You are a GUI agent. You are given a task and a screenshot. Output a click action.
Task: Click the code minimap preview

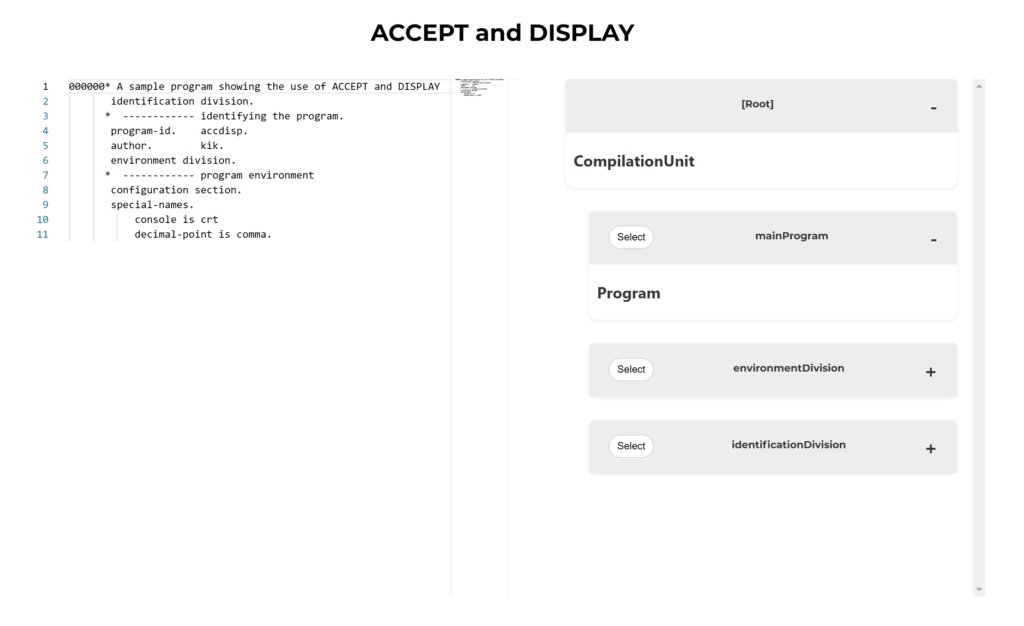pos(479,88)
